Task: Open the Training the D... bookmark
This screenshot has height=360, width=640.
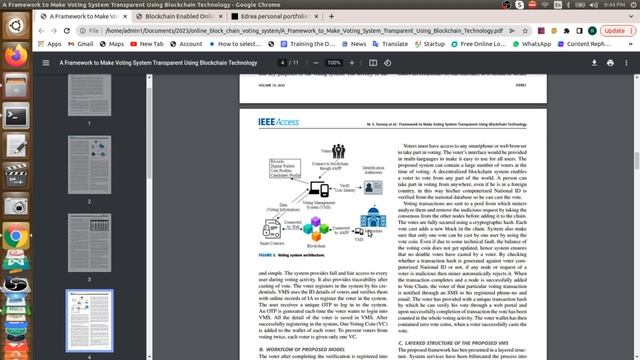Action: click(x=308, y=44)
